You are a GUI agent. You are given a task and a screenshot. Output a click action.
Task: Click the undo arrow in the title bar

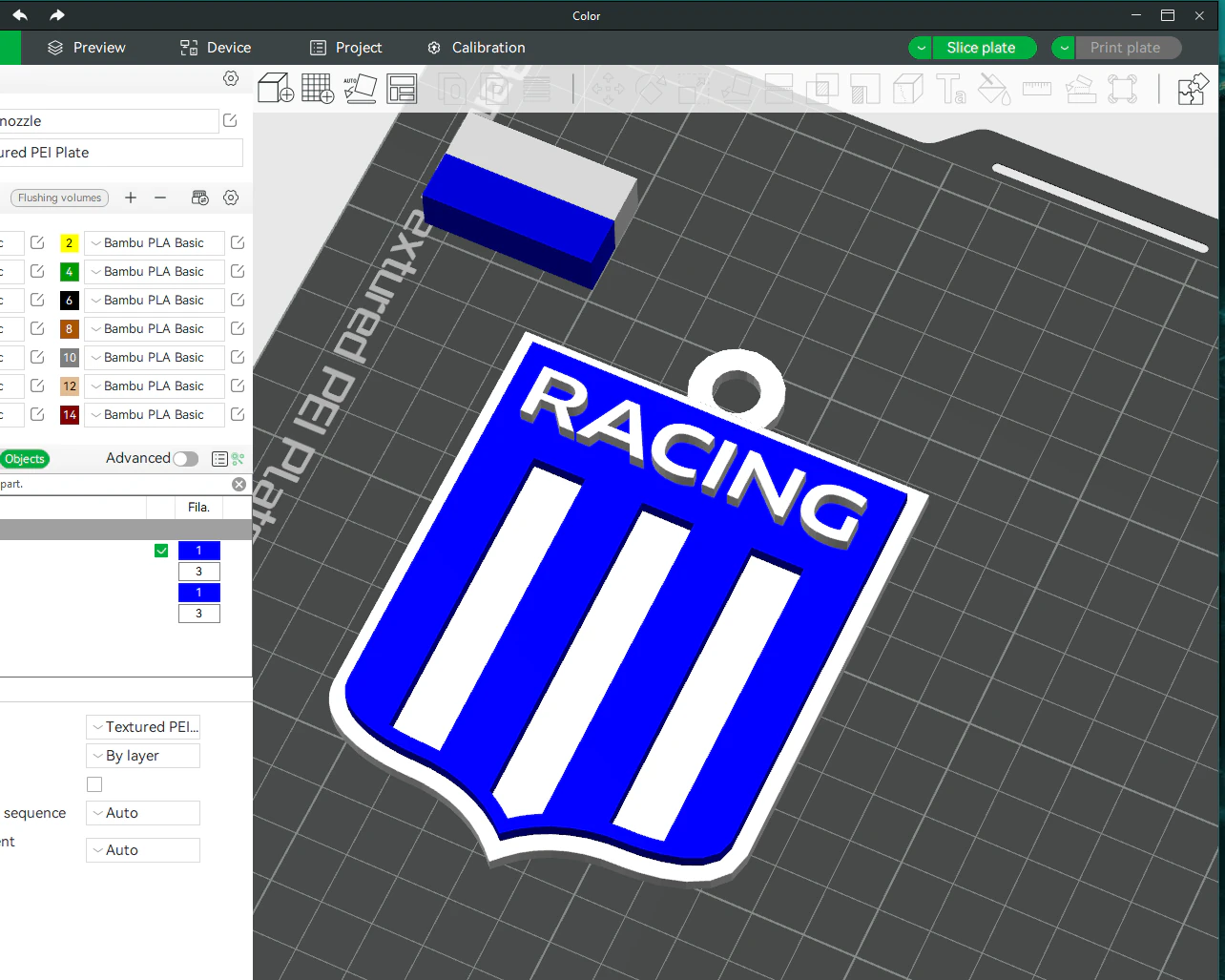19,15
